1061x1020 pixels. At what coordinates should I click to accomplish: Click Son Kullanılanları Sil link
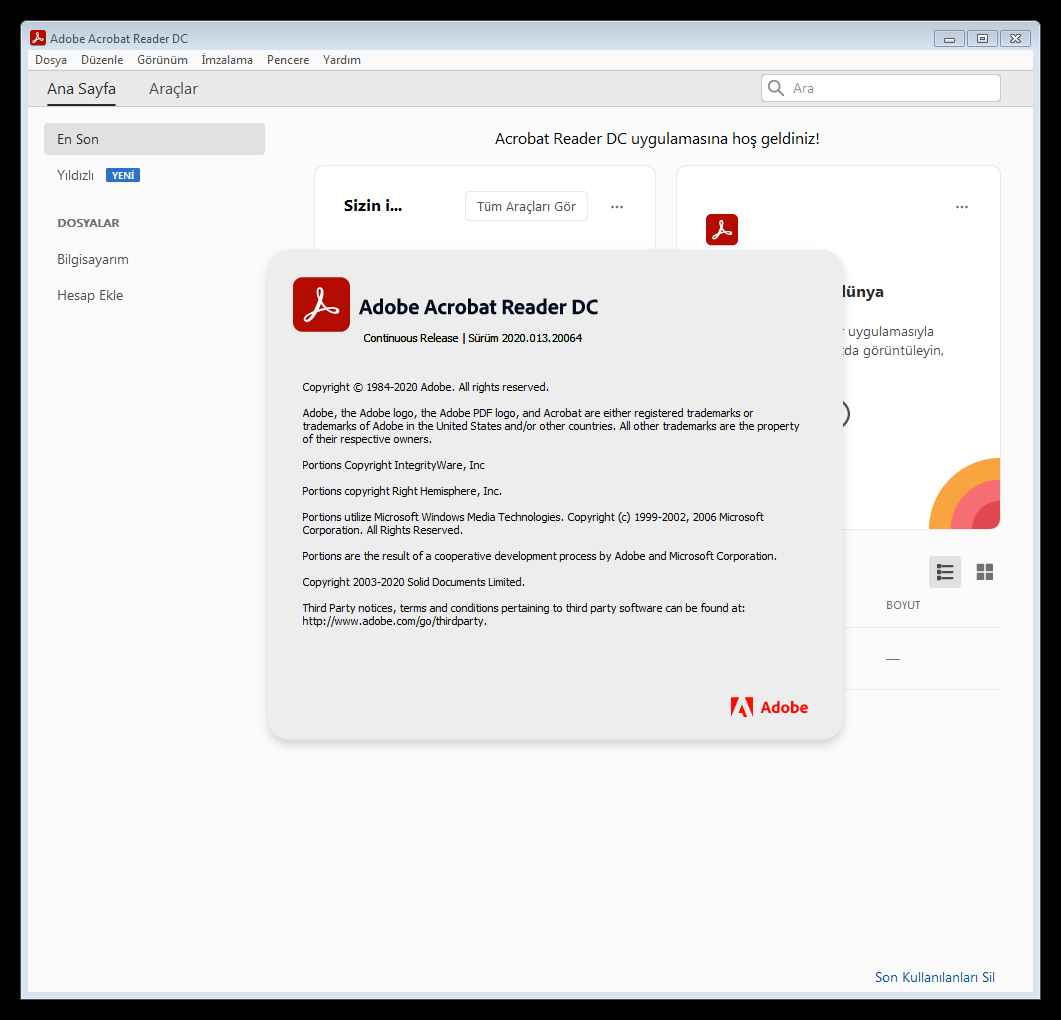coord(934,977)
